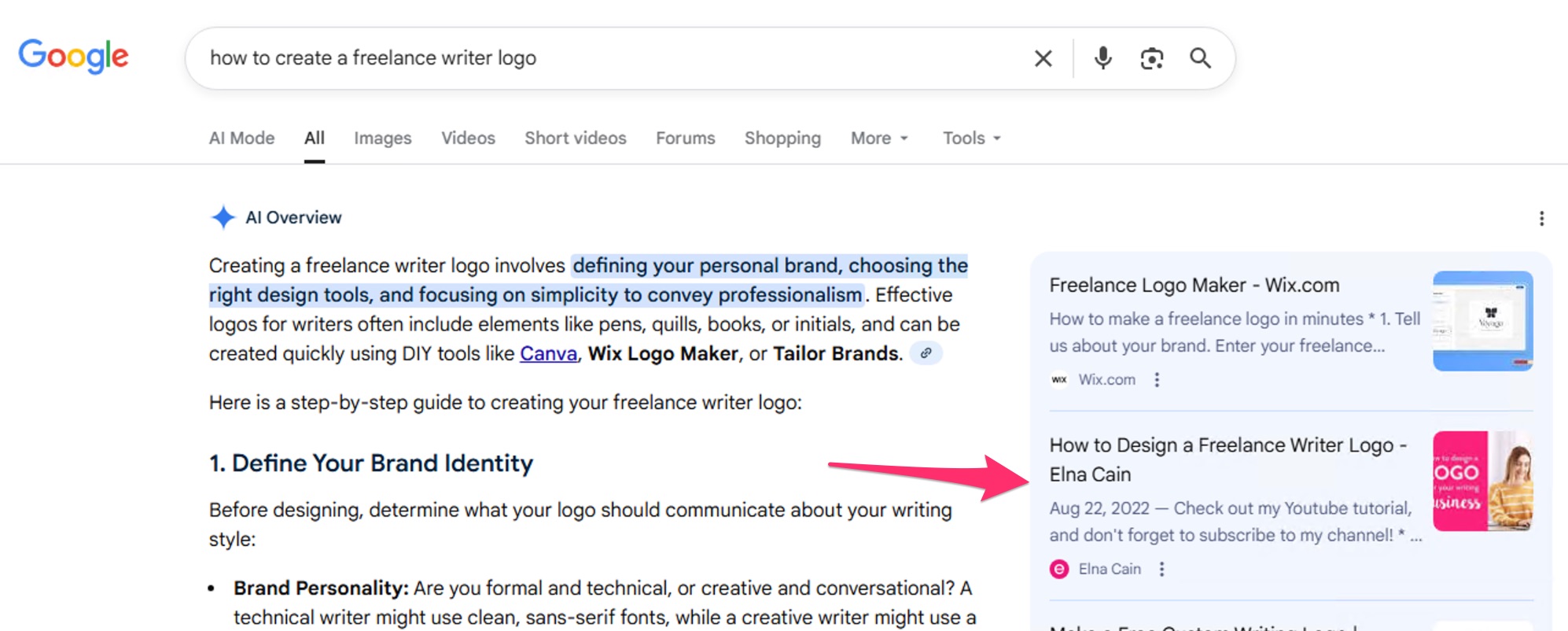This screenshot has height=631, width=1568.
Task: Open Google Lens image search icon
Action: [x=1151, y=58]
